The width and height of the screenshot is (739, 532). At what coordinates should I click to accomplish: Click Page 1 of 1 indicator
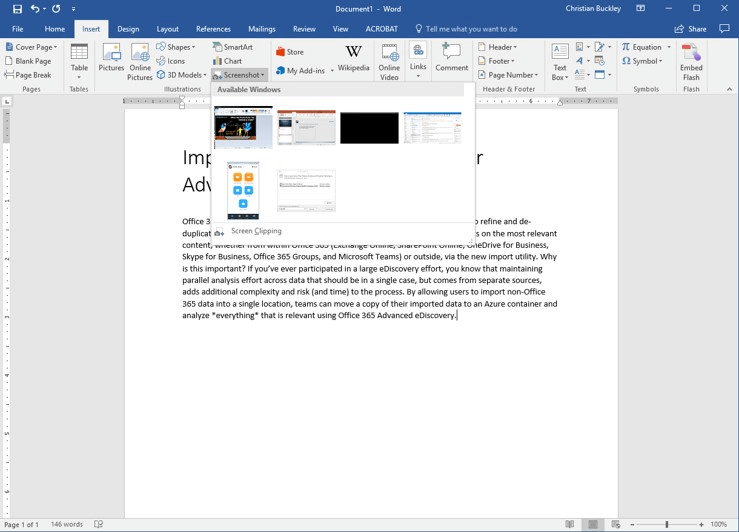(x=21, y=524)
